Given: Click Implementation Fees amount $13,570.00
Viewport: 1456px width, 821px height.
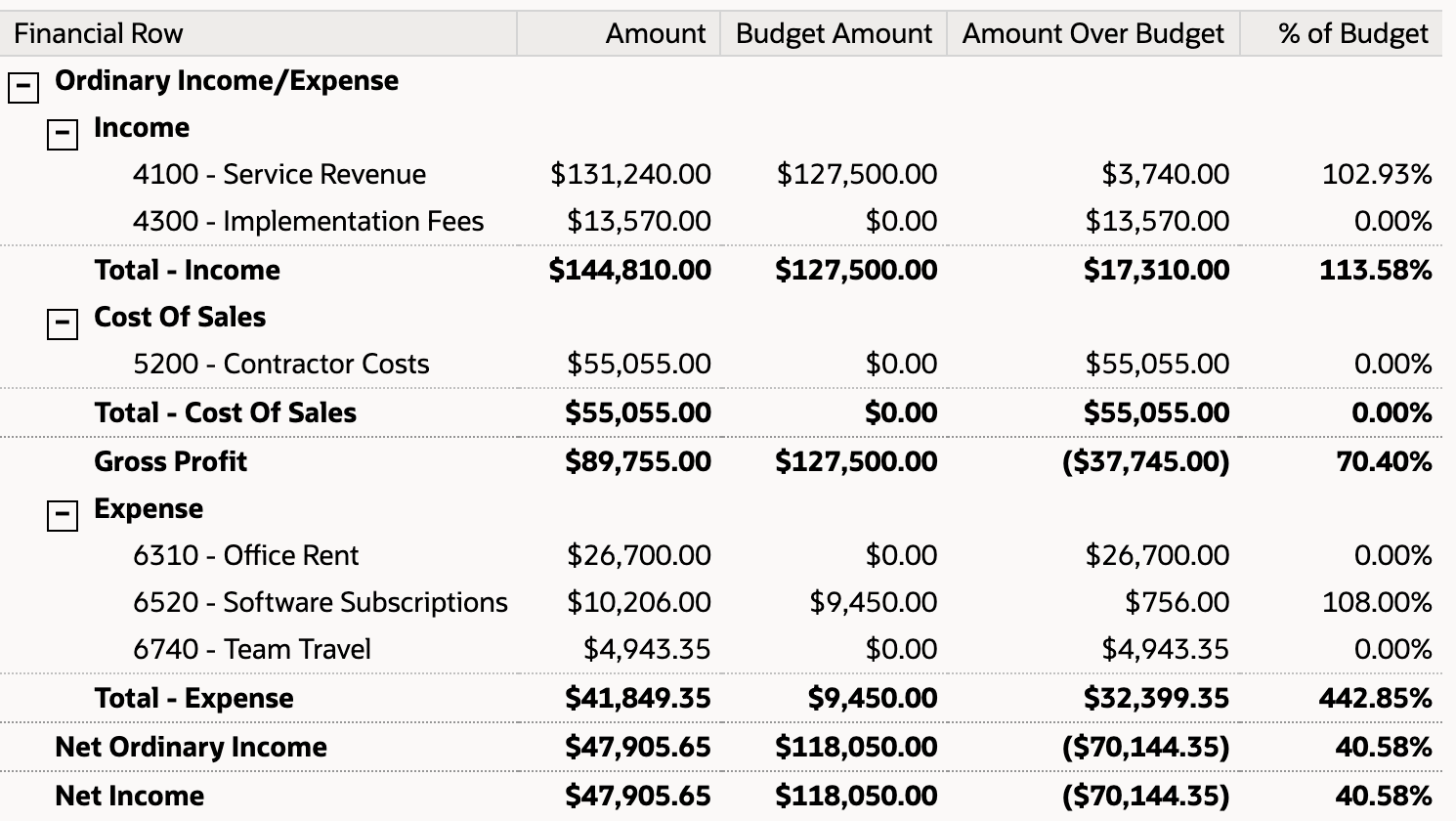Looking at the screenshot, I should click(639, 221).
